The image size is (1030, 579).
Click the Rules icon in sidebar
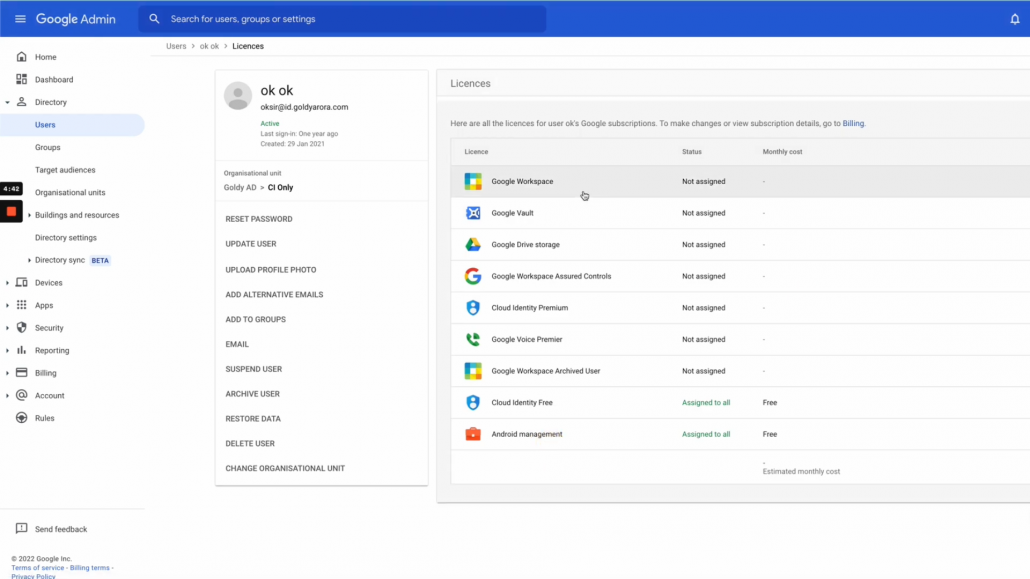pos(22,418)
